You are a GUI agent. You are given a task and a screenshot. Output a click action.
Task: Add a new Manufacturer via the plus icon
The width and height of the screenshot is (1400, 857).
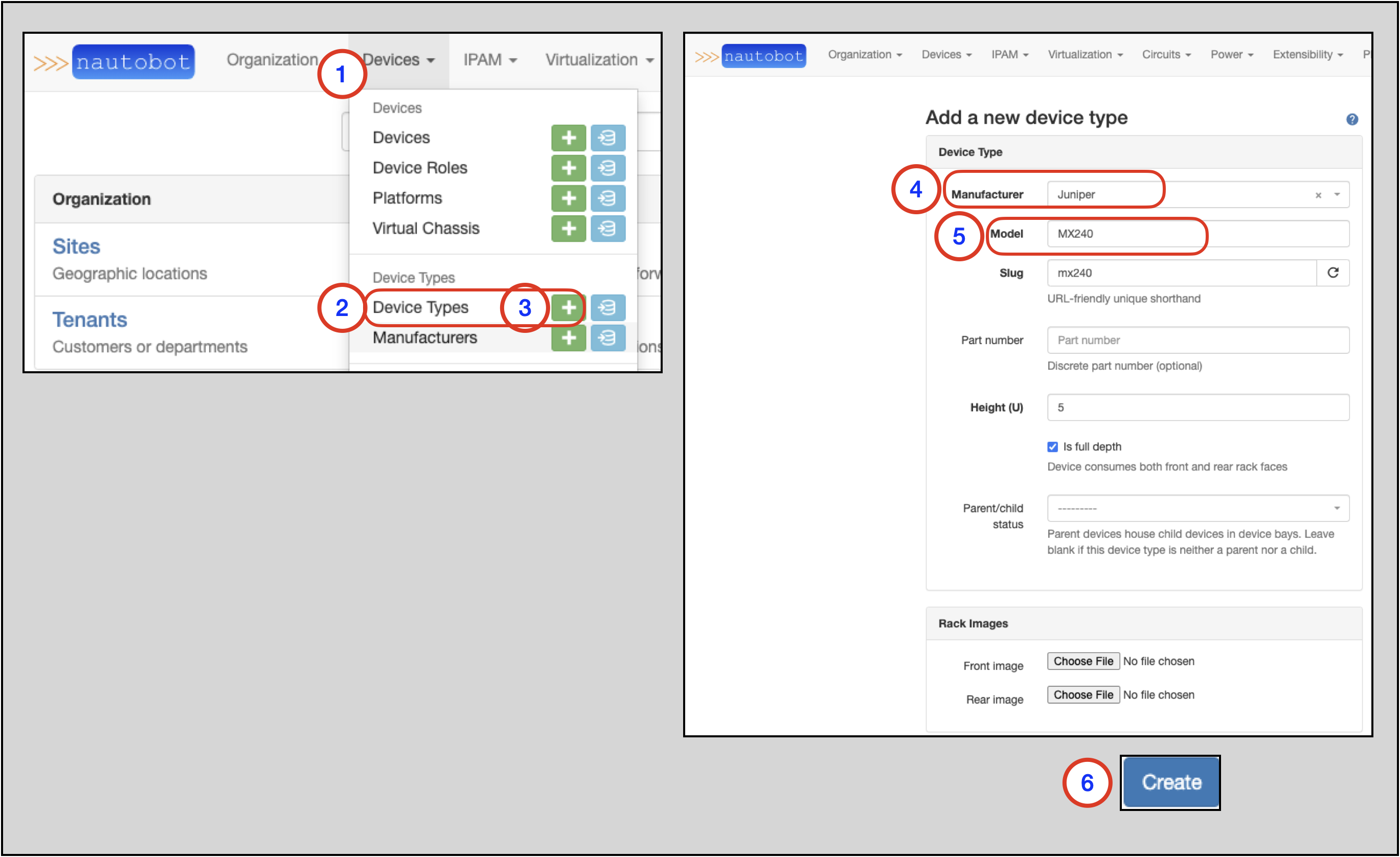pos(568,337)
